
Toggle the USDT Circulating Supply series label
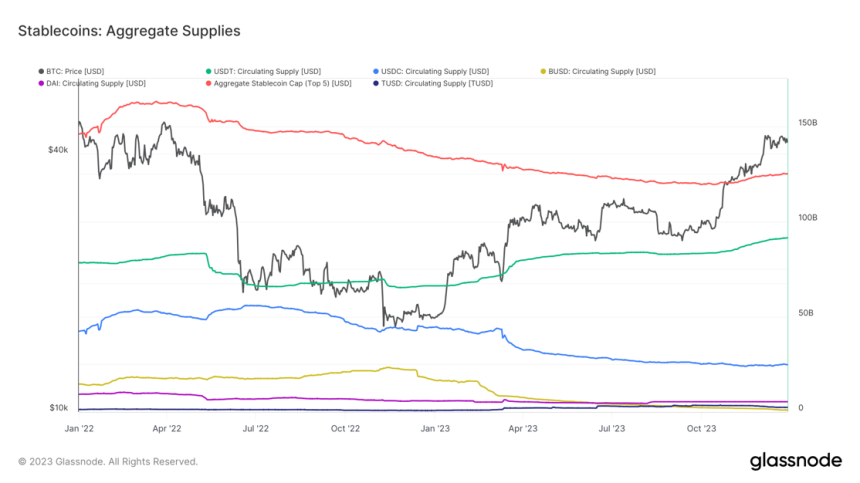point(270,71)
